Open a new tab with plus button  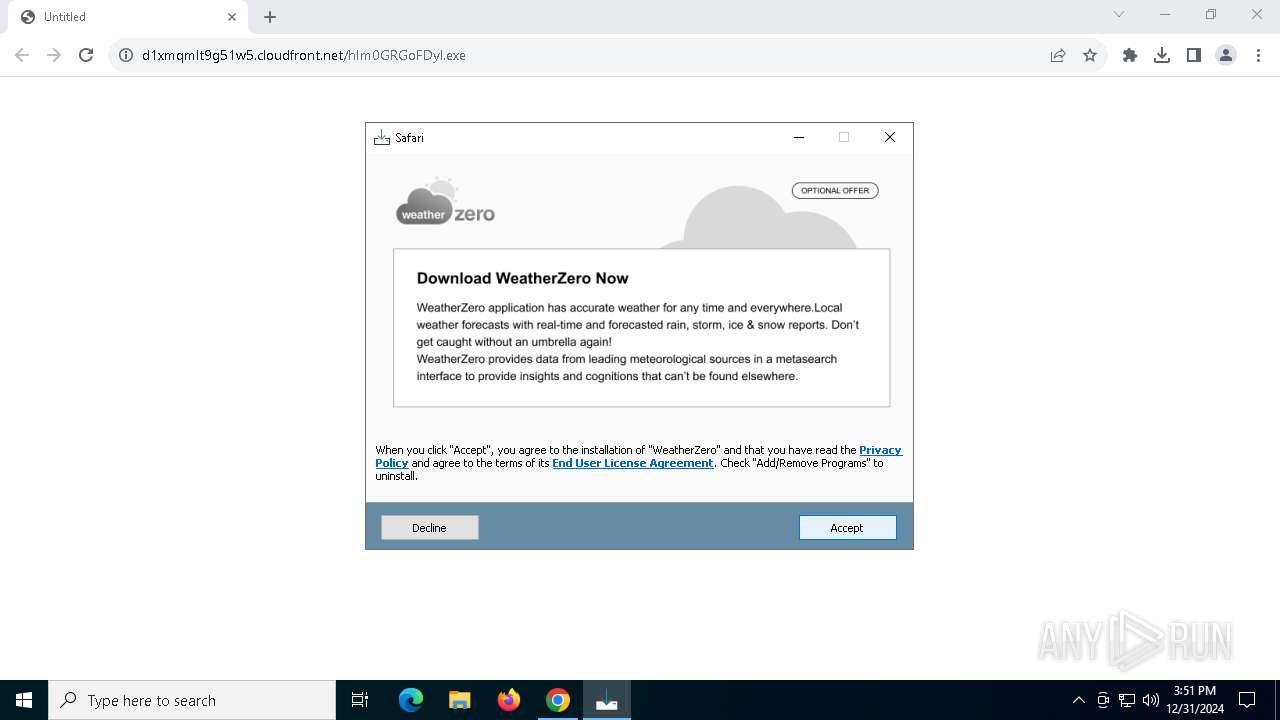[x=270, y=17]
